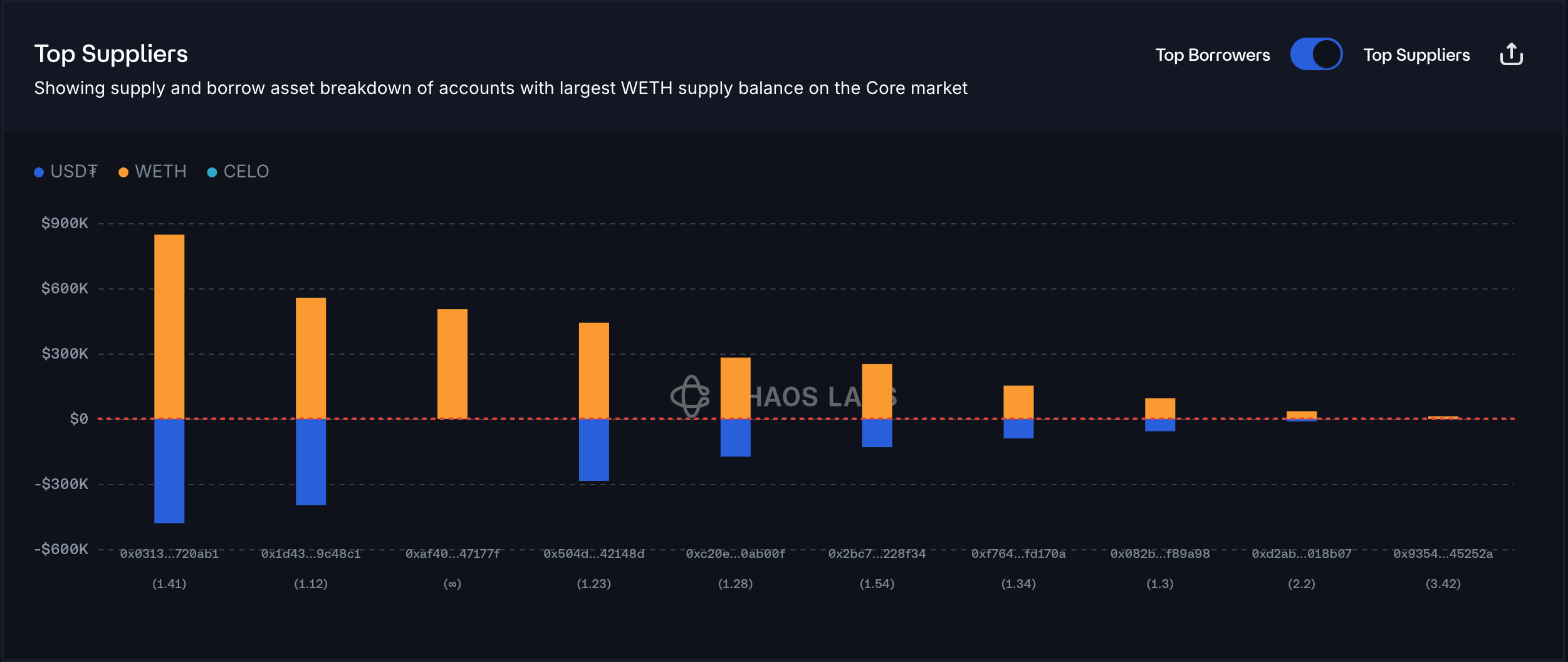
Task: Click WETH bar for 0xf764...fd170a
Action: [x=1018, y=402]
